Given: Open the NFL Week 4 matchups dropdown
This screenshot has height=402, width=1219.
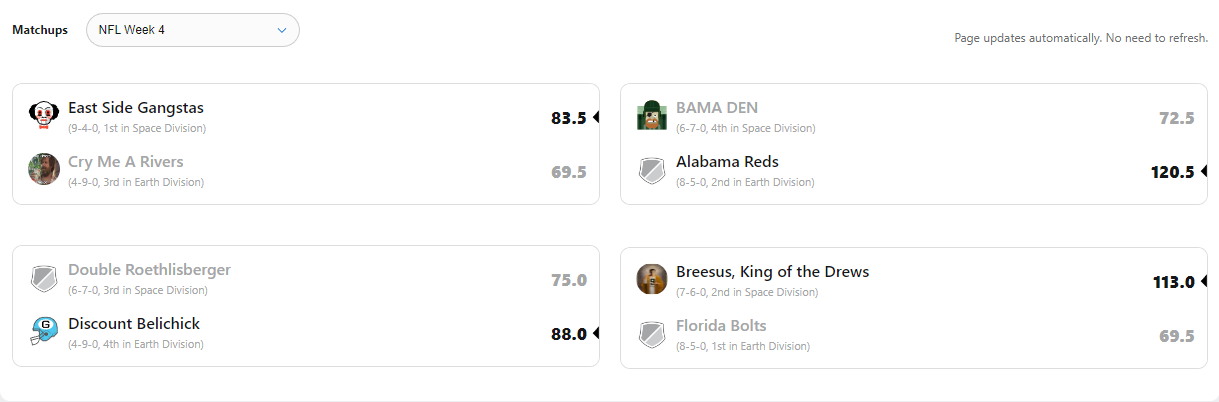Looking at the screenshot, I should point(192,30).
